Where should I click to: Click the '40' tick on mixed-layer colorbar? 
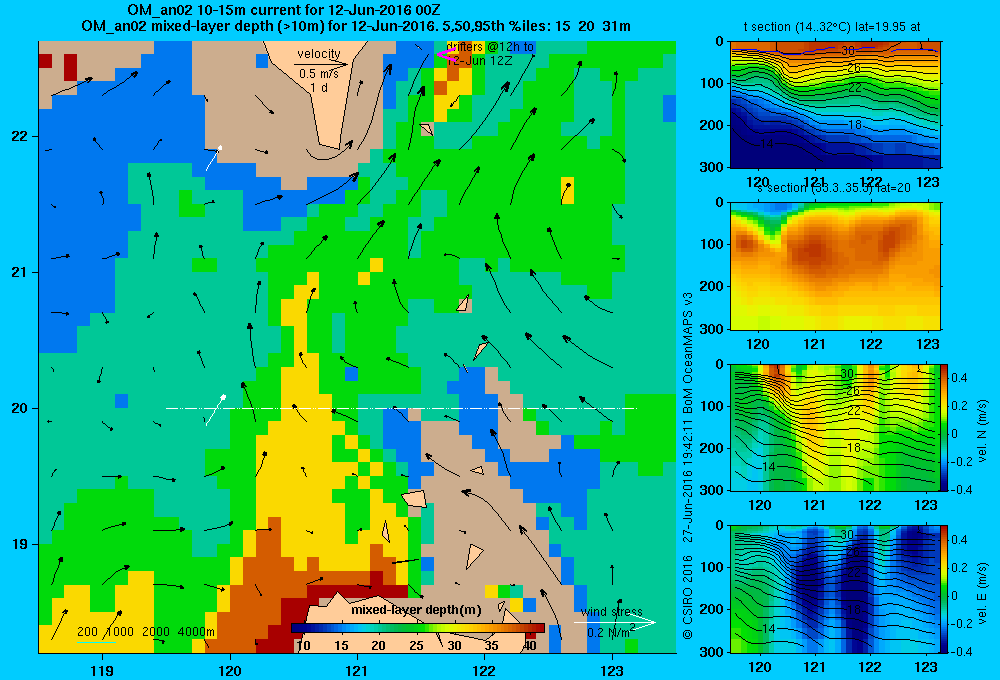(x=529, y=645)
